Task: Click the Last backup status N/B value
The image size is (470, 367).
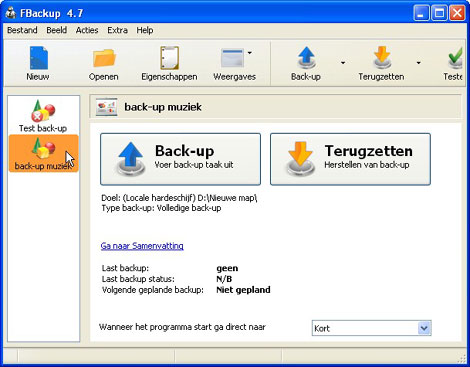Action: (x=224, y=279)
